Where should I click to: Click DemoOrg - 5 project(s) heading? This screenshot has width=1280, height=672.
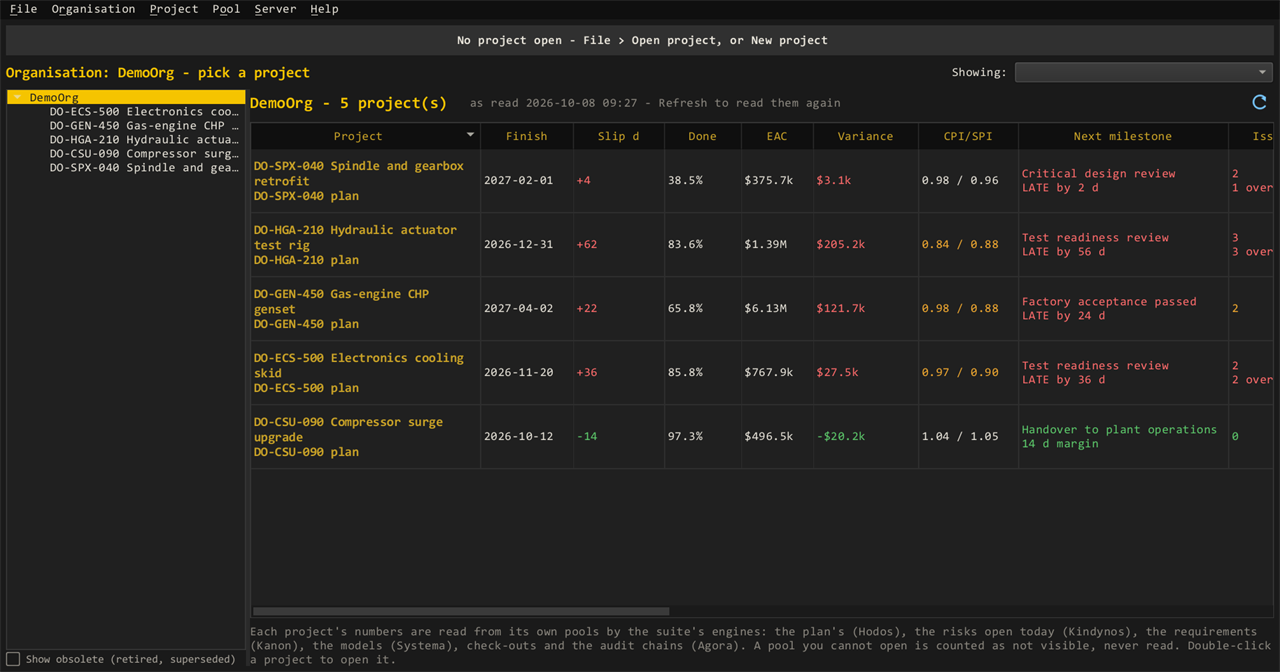348,103
